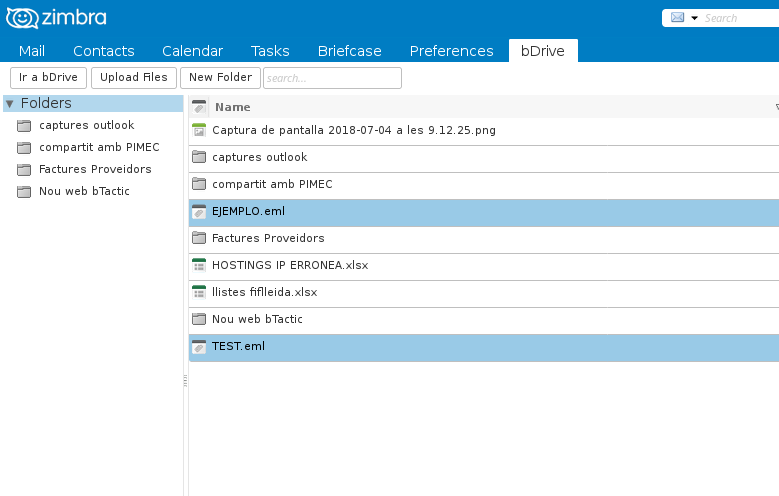Click the file type column header icon

[x=198, y=107]
